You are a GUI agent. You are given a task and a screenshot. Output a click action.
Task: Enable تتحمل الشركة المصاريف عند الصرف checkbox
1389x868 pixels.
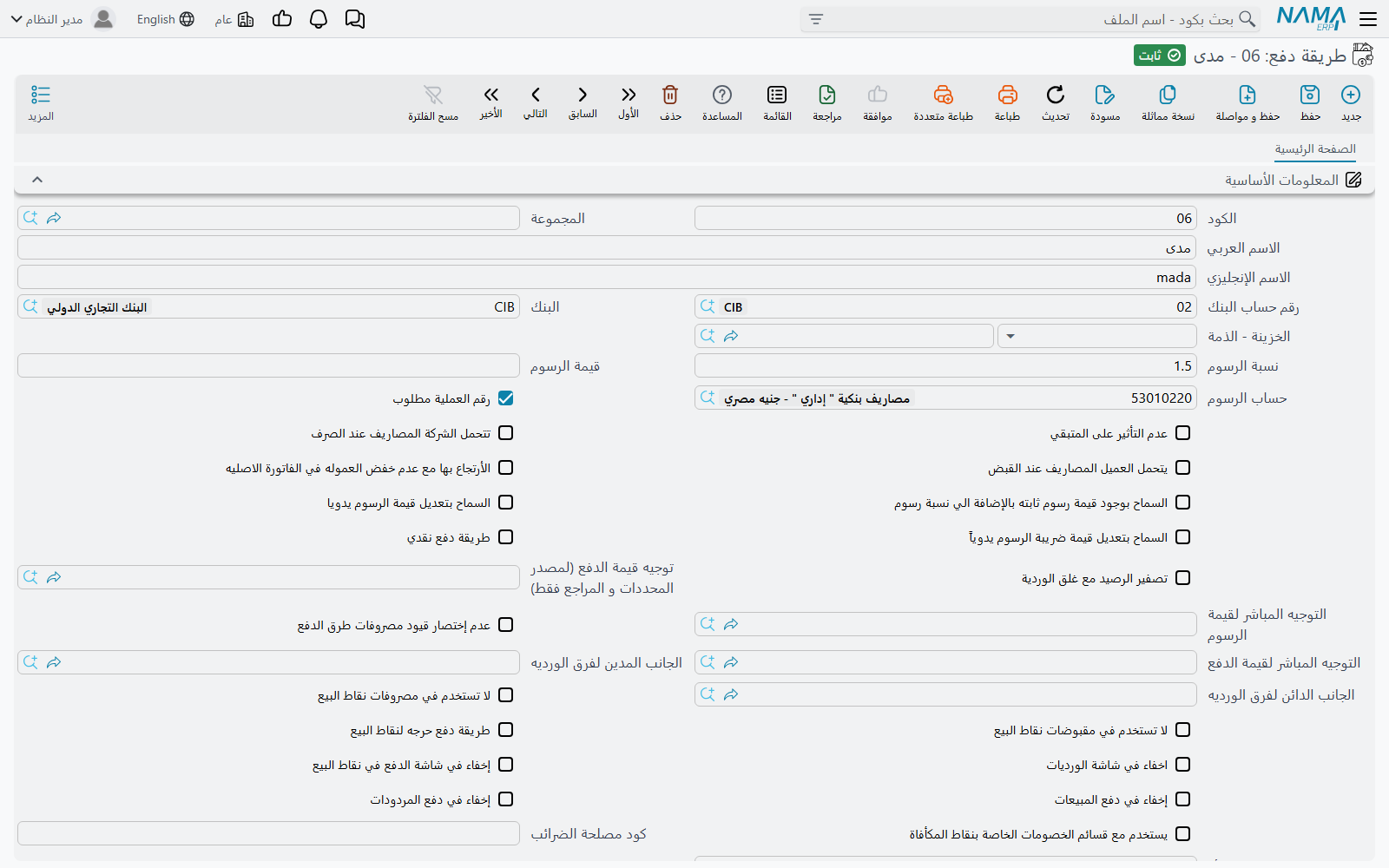pos(506,433)
